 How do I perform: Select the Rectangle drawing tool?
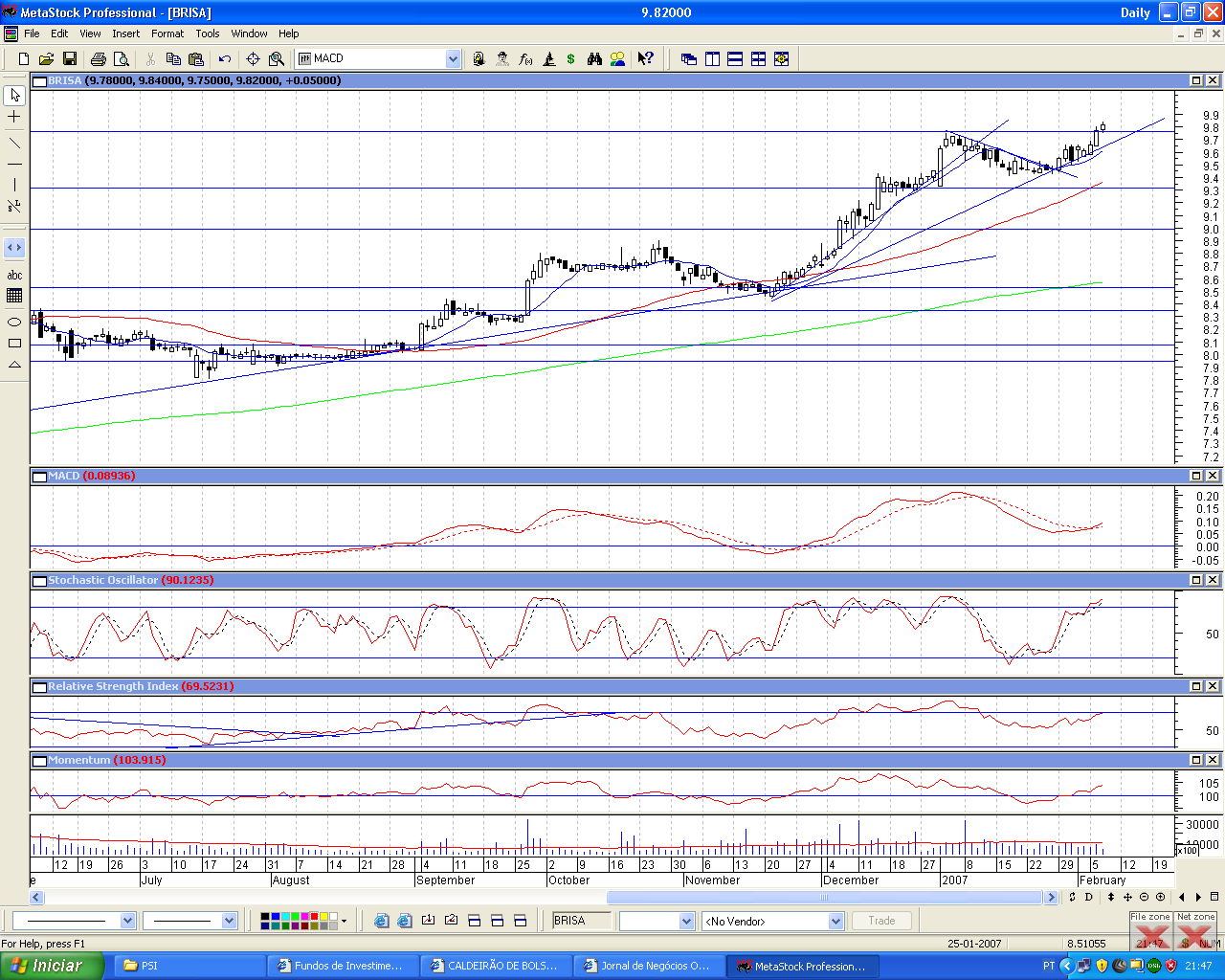14,343
